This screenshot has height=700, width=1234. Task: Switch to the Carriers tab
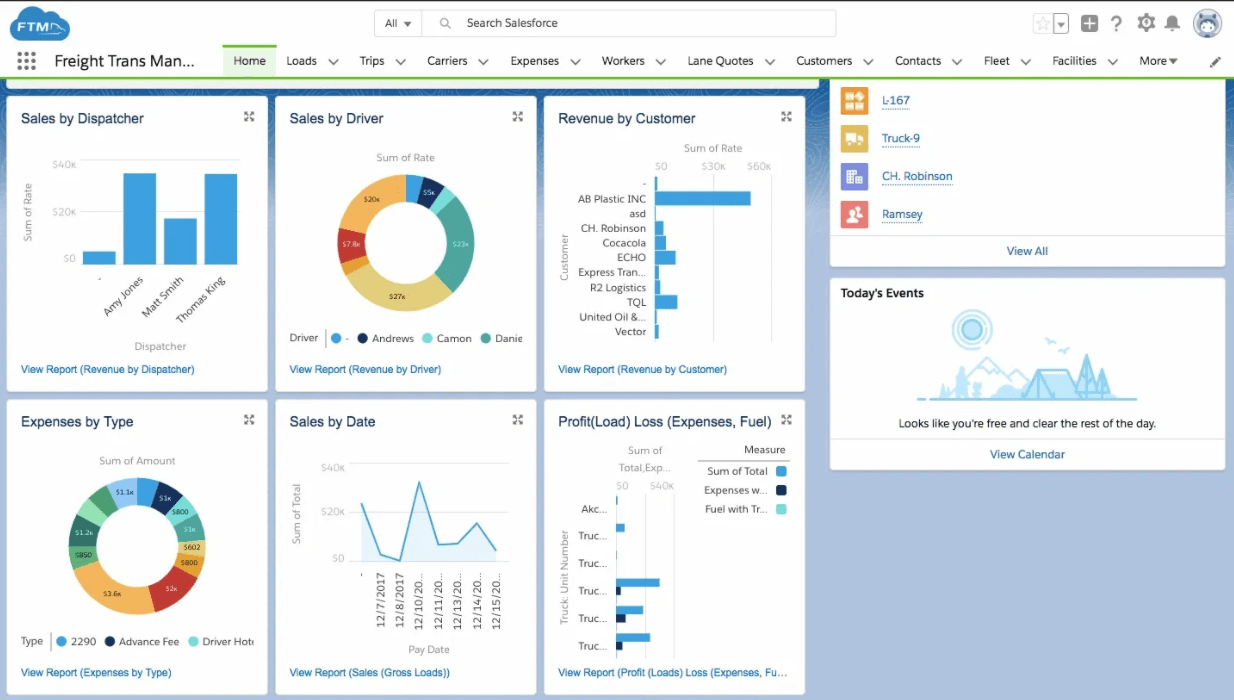pyautogui.click(x=447, y=61)
